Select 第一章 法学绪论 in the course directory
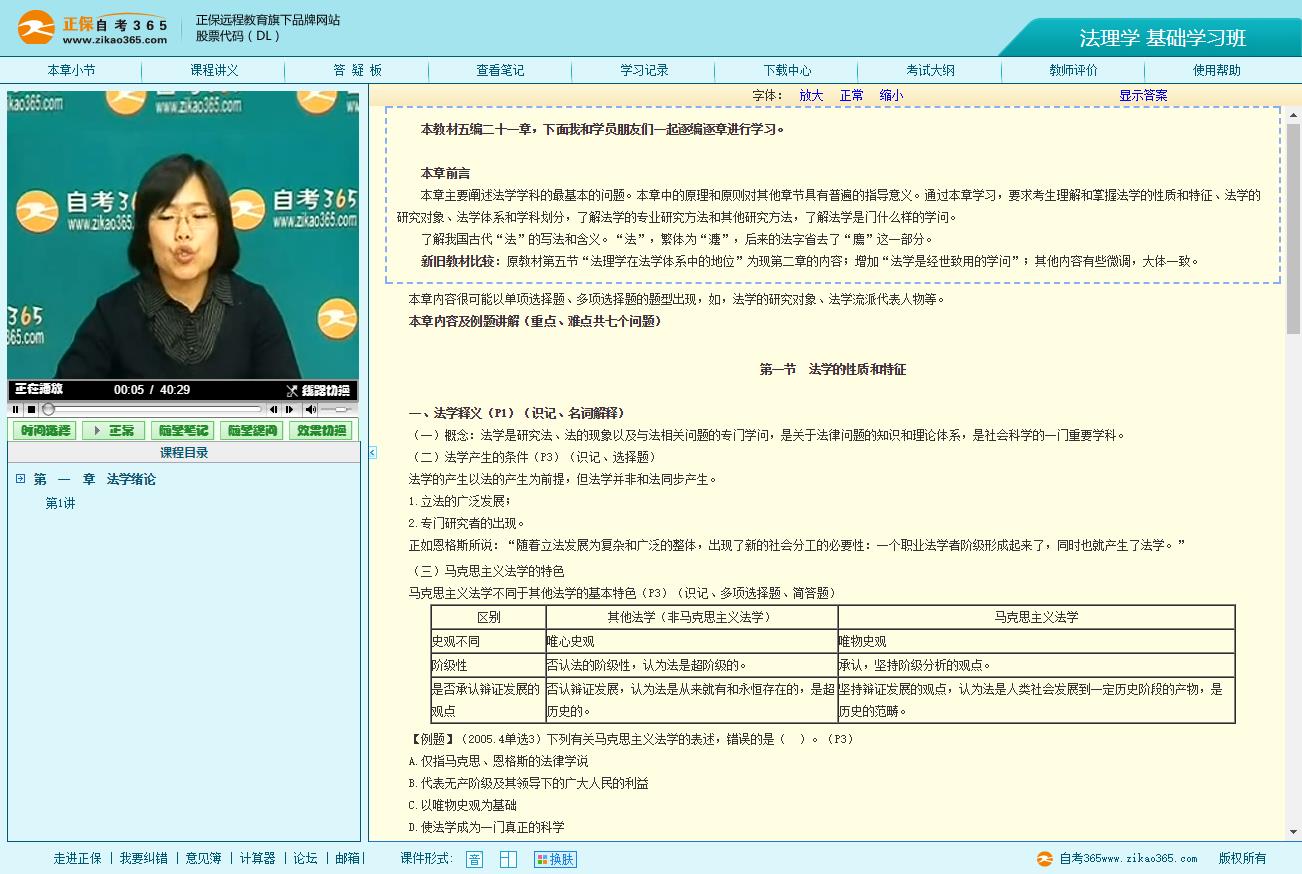1302x874 pixels. pyautogui.click(x=95, y=480)
